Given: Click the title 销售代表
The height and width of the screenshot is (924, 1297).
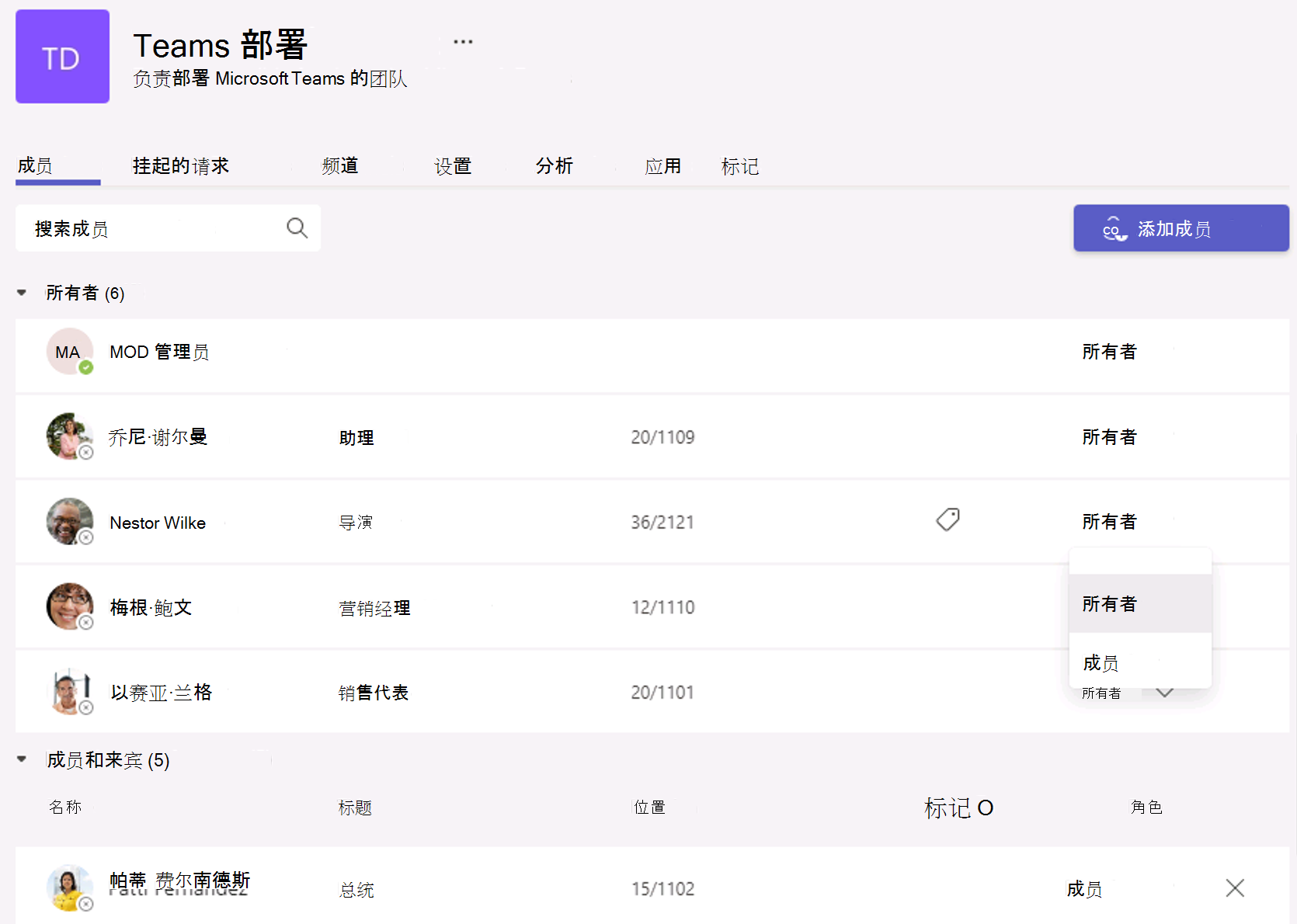Looking at the screenshot, I should tap(374, 693).
